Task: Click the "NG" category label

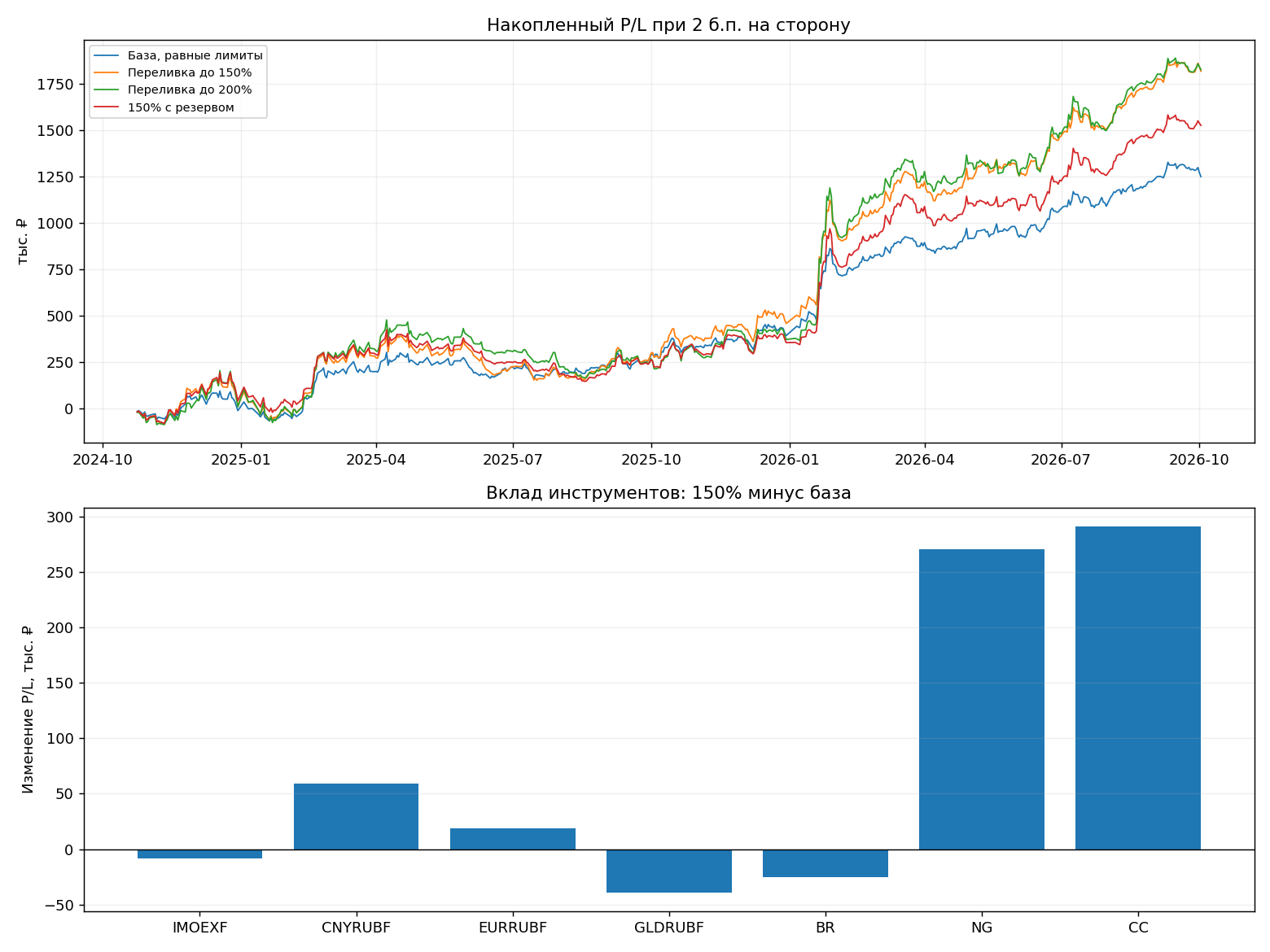Action: [982, 928]
